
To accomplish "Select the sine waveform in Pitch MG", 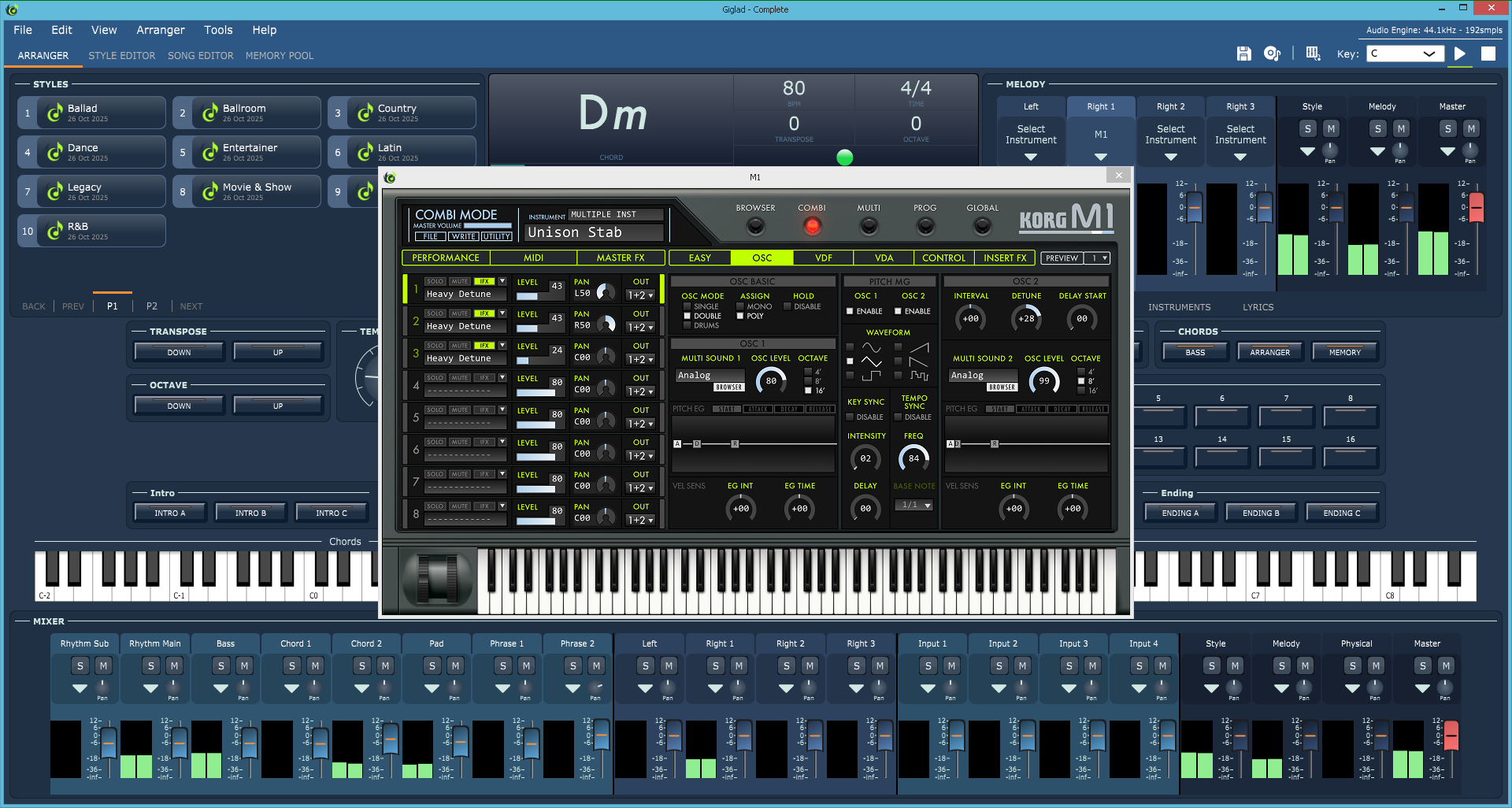I will pyautogui.click(x=850, y=347).
